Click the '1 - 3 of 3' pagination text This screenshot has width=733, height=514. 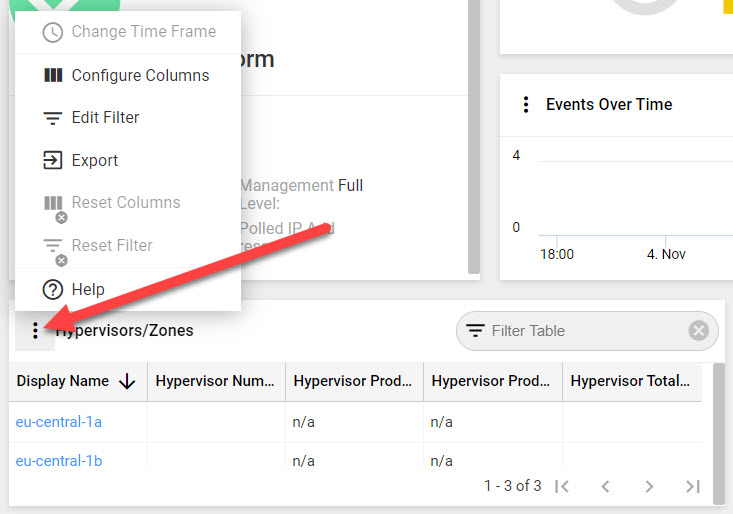coord(513,486)
